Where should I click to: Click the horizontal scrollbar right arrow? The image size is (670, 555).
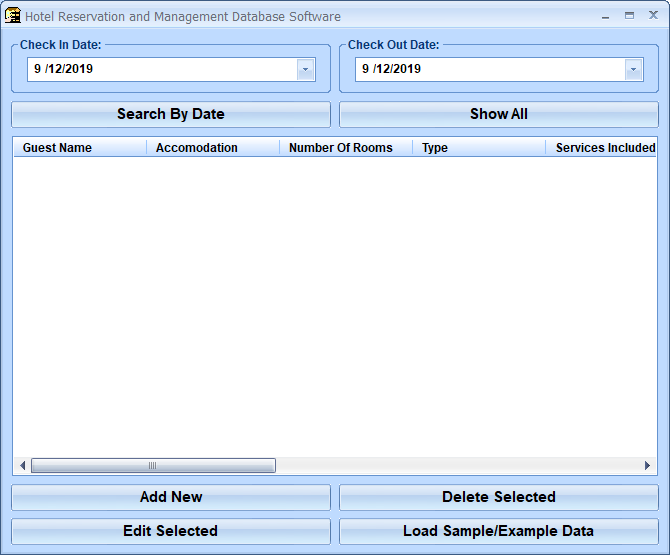pos(648,466)
